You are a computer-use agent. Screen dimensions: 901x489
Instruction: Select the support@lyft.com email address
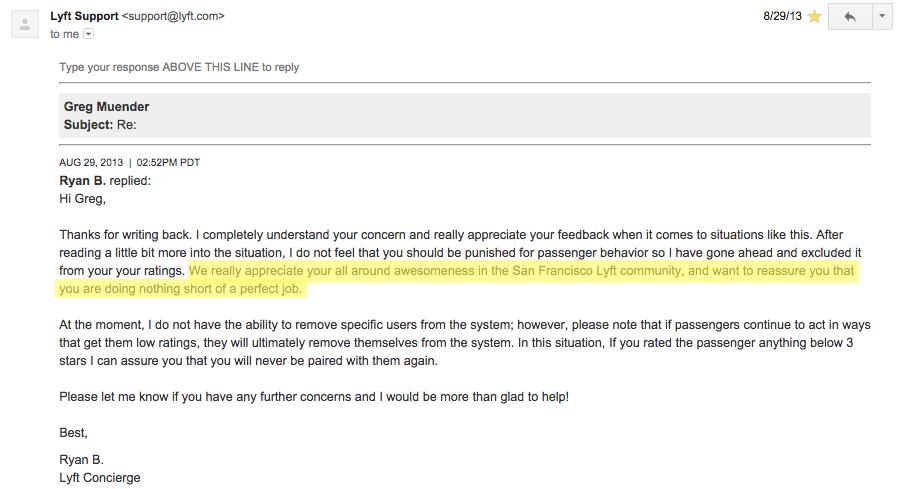173,16
